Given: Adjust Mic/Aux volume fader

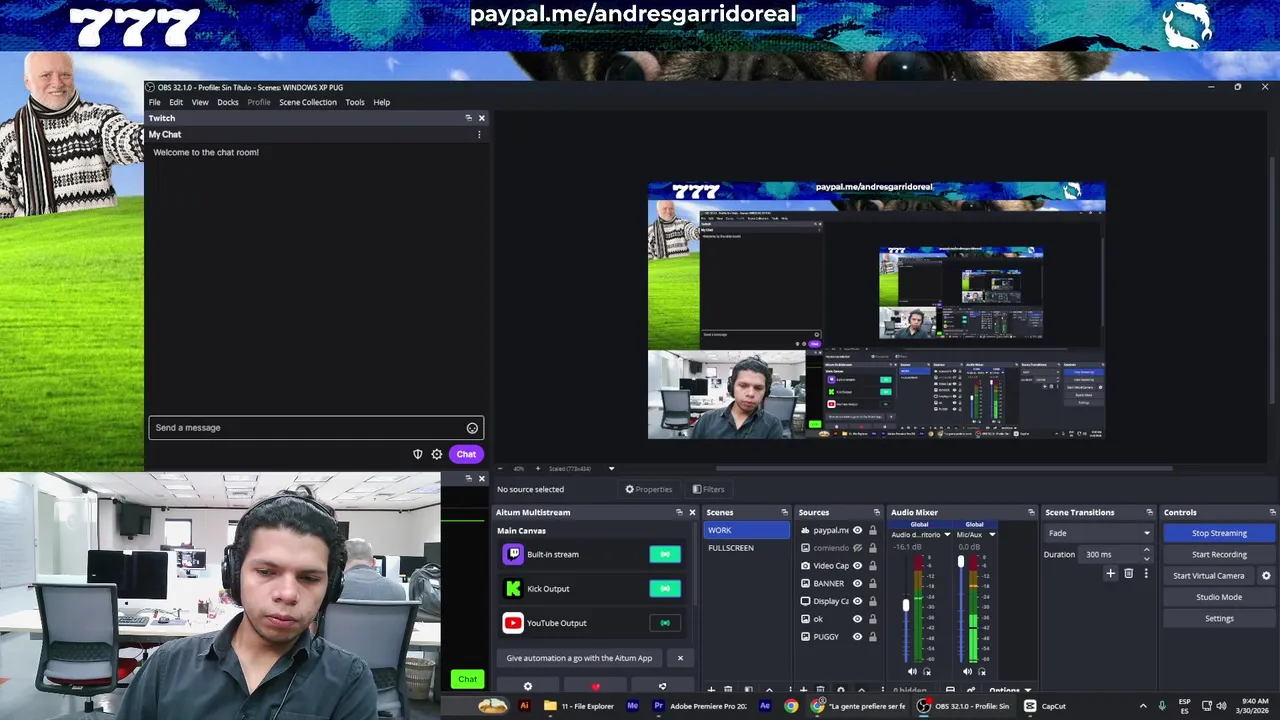Looking at the screenshot, I should pos(961,562).
